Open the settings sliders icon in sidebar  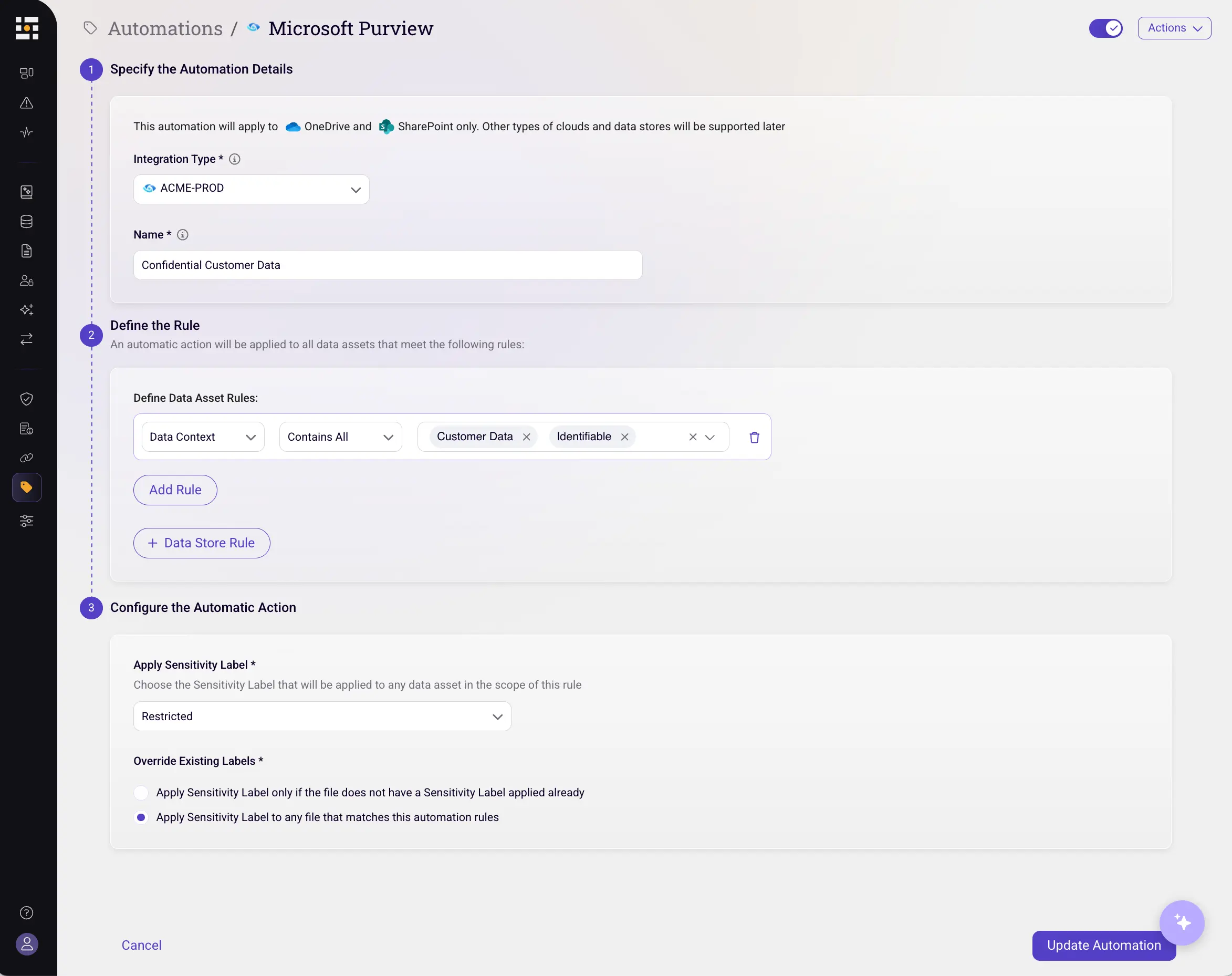(x=27, y=521)
